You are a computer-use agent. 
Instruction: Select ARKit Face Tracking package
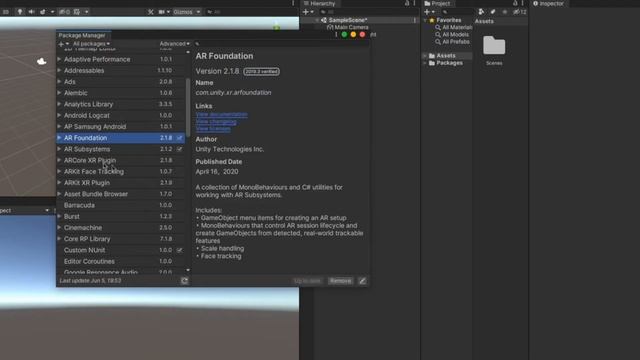[121, 171]
